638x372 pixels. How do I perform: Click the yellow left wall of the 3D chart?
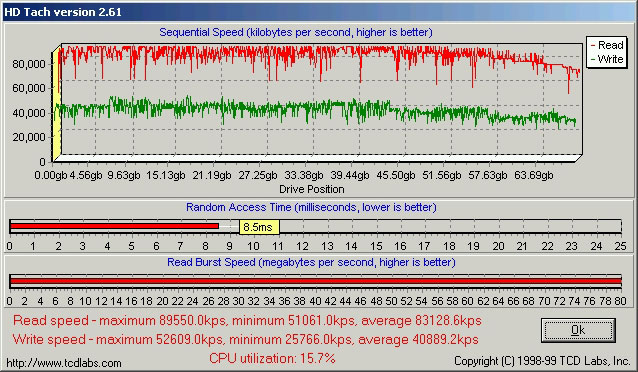click(x=57, y=104)
